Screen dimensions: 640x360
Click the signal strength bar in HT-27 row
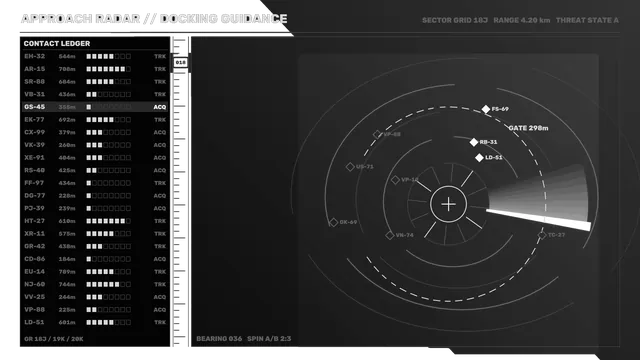109,221
